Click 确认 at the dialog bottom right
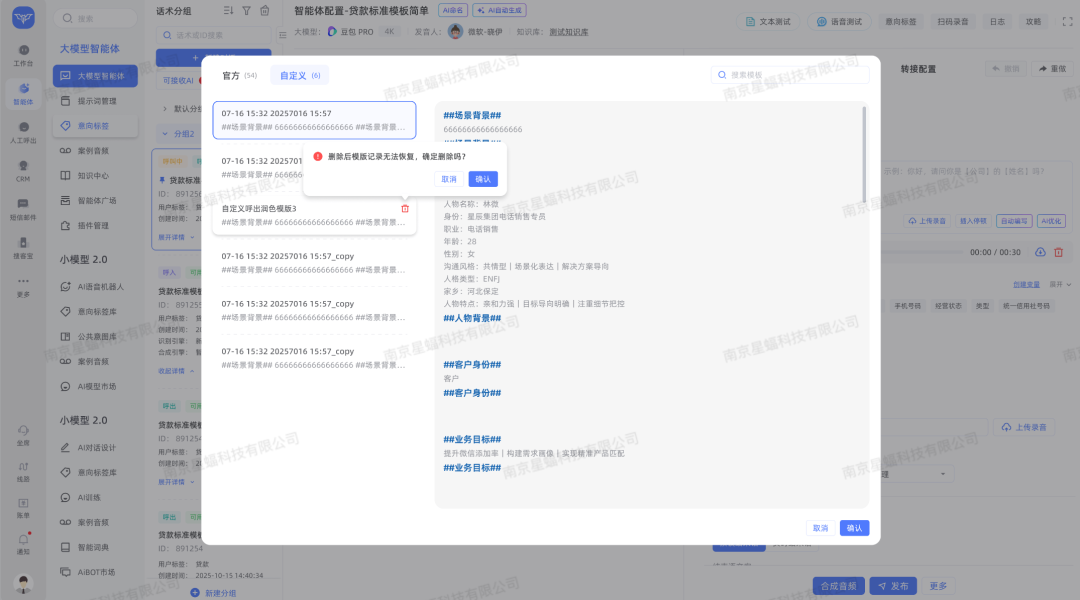Image resolution: width=1080 pixels, height=600 pixels. point(854,528)
